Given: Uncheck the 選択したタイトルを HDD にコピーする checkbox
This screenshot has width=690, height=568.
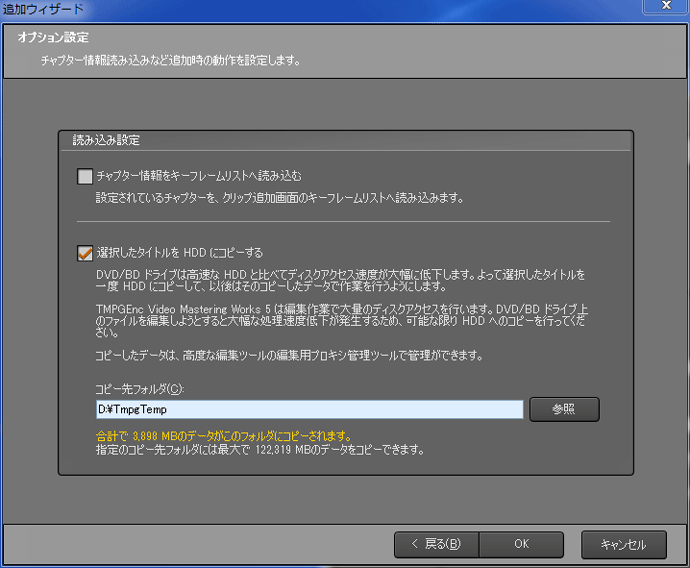Looking at the screenshot, I should click(x=85, y=253).
